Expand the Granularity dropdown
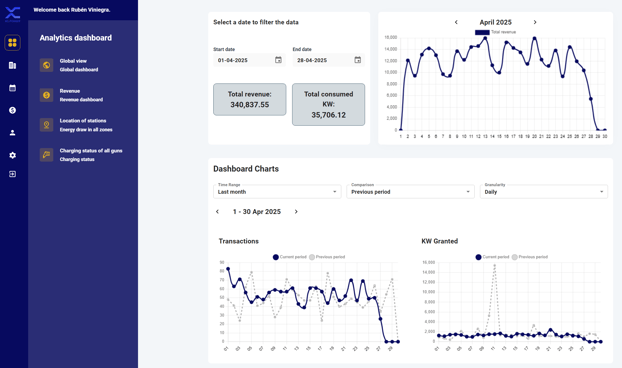 click(544, 192)
